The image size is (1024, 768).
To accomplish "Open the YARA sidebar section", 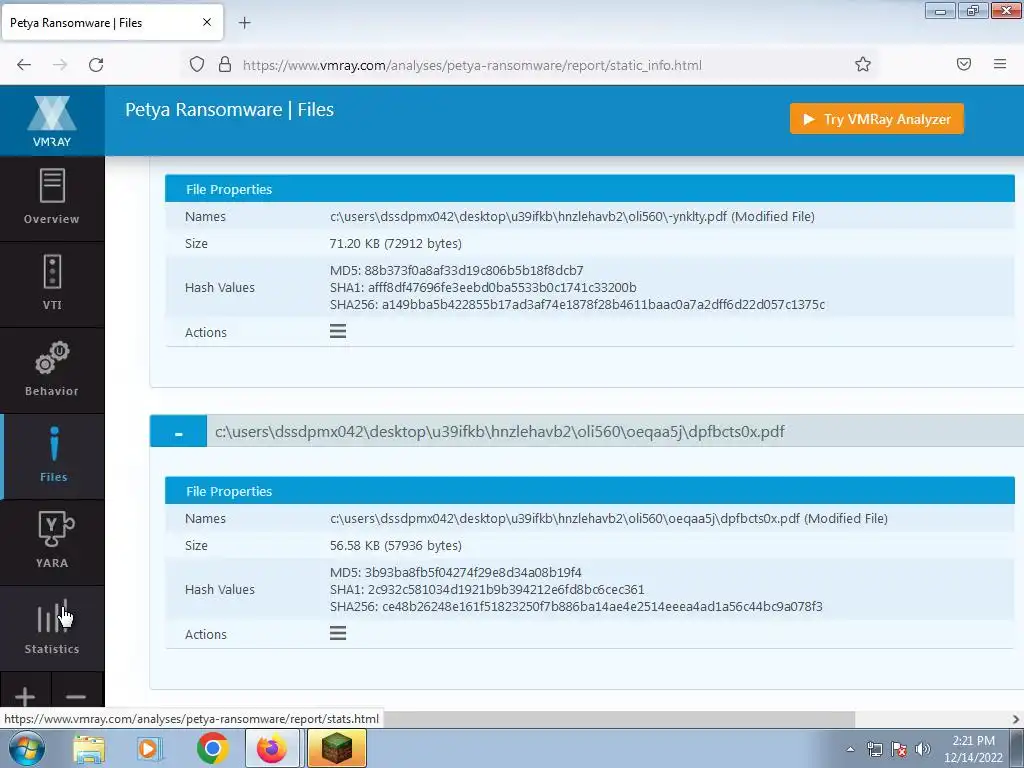I will 52,542.
